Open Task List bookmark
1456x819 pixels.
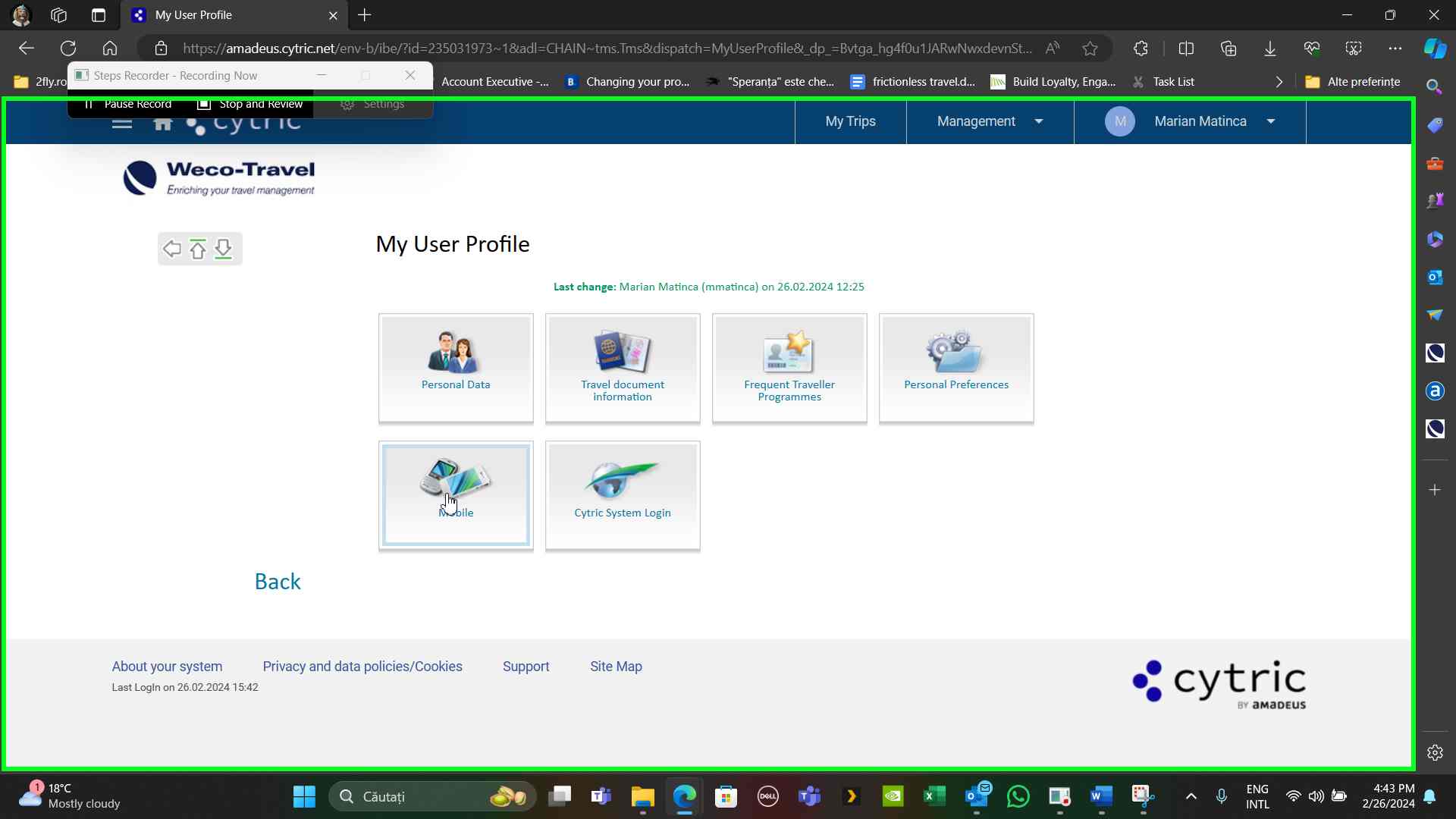1163,82
